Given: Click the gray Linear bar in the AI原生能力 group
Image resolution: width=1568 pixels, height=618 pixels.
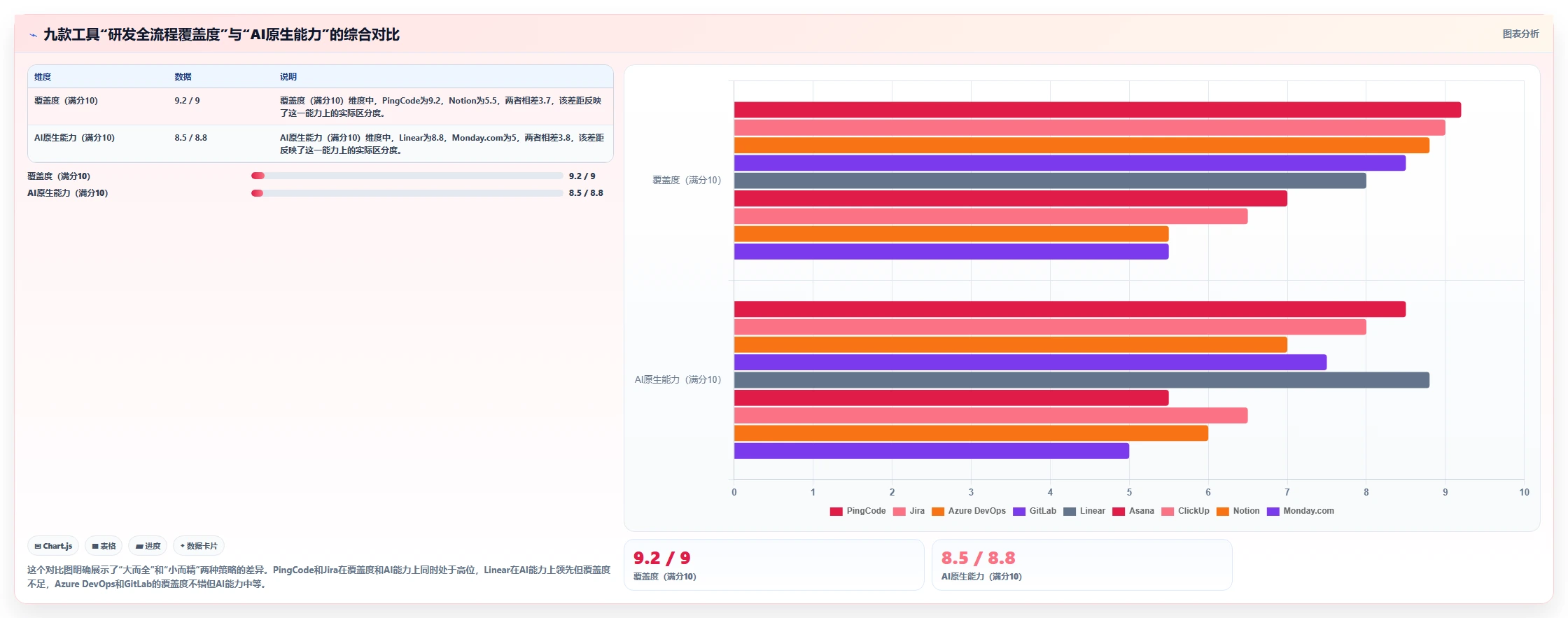Looking at the screenshot, I should tap(1081, 380).
